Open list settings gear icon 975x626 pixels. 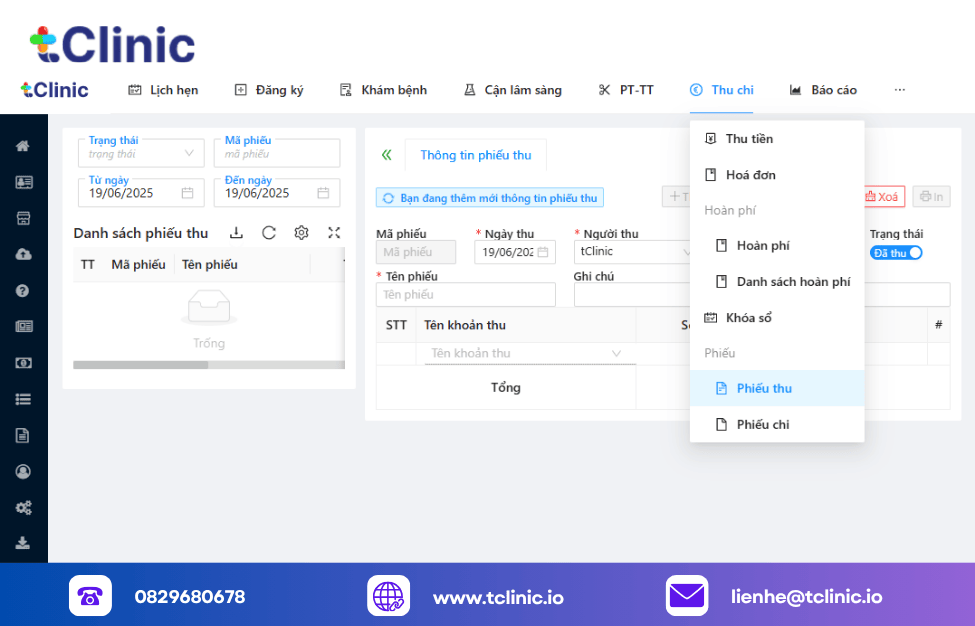point(301,233)
